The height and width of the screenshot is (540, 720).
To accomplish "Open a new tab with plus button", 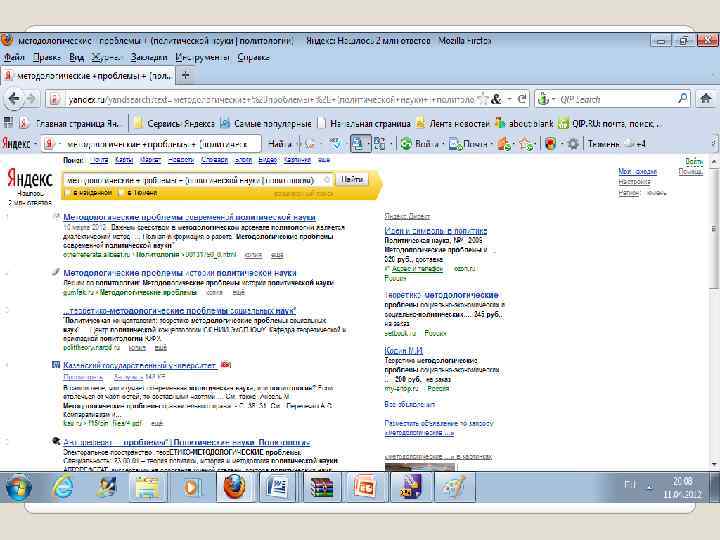I will [x=186, y=75].
